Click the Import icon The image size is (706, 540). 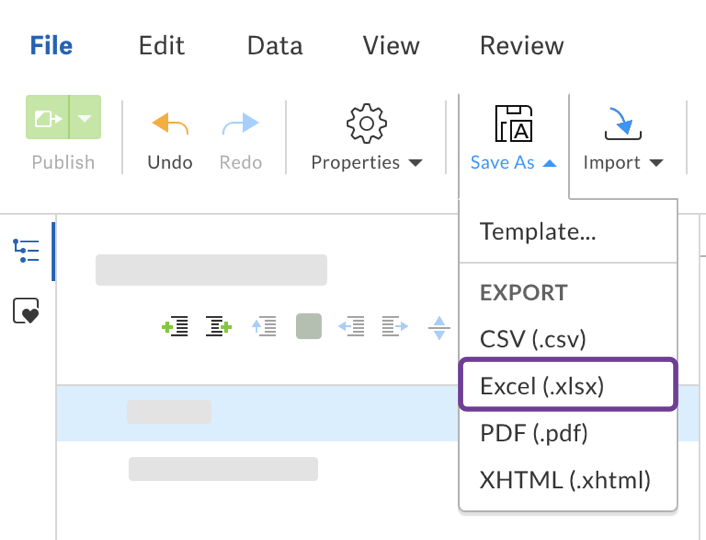pyautogui.click(x=624, y=123)
